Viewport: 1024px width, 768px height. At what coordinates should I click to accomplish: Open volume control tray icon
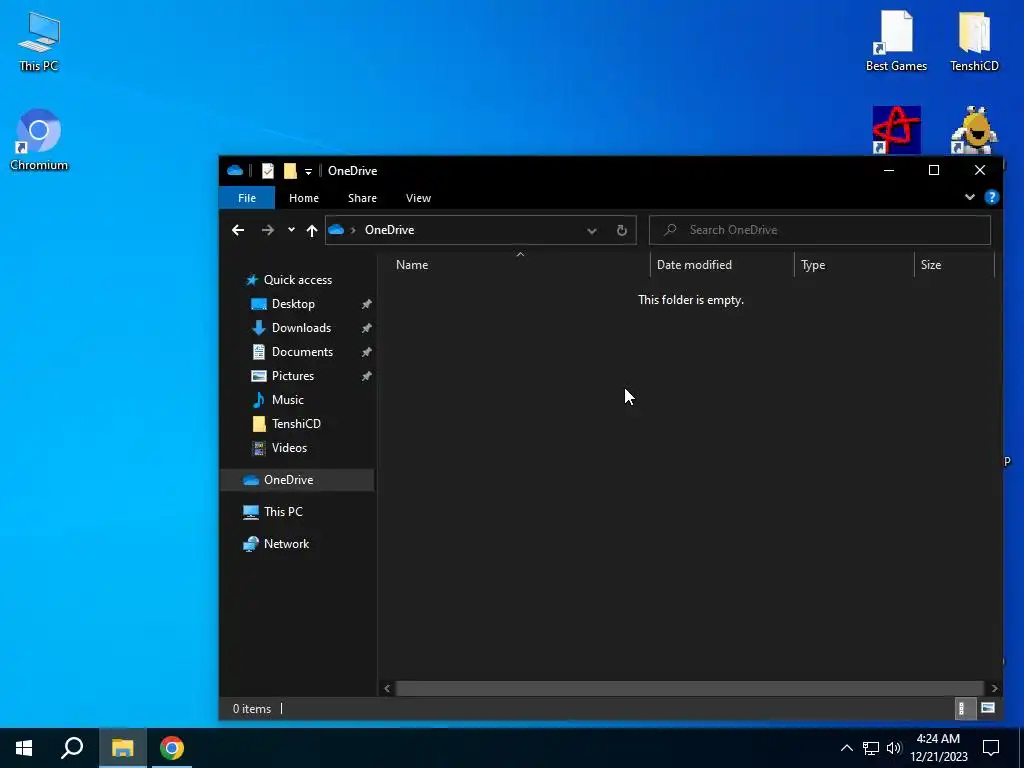click(x=893, y=748)
